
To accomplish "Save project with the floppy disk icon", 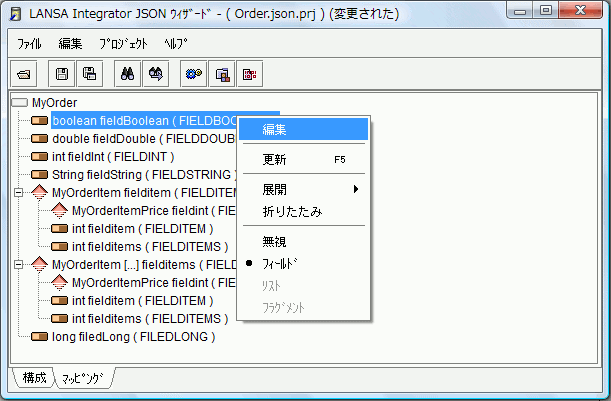I will (62, 74).
